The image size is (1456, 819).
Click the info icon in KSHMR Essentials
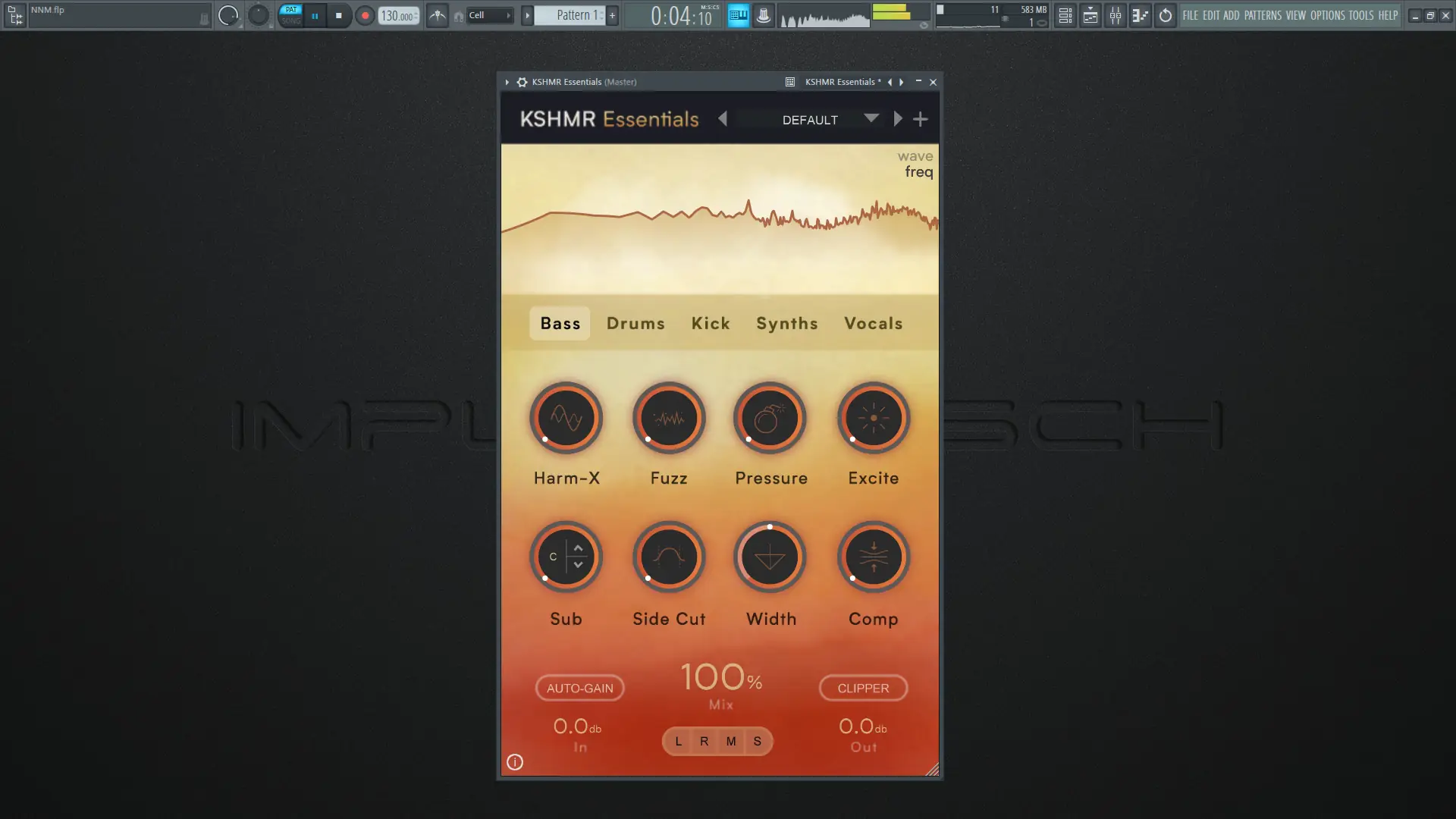click(x=514, y=762)
